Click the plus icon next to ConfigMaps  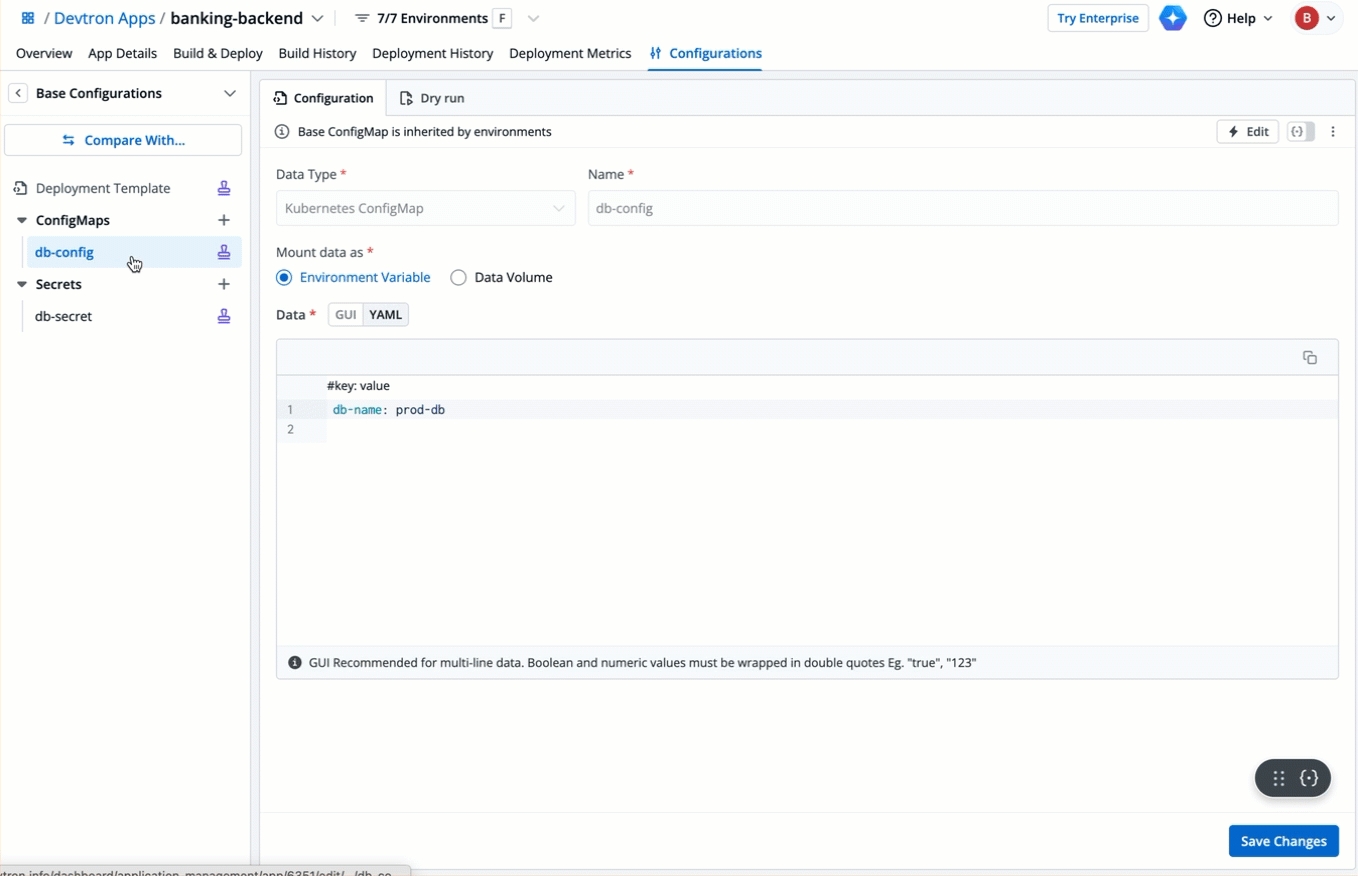click(x=224, y=220)
